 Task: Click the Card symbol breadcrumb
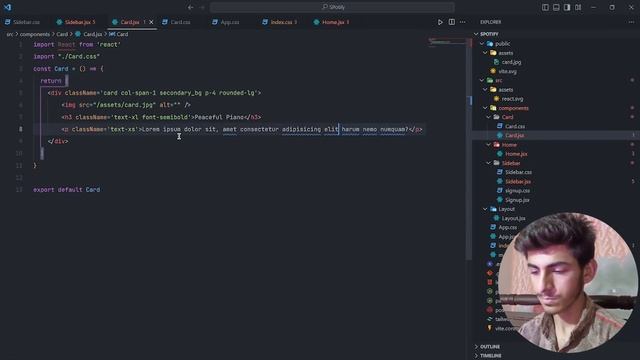tap(119, 34)
